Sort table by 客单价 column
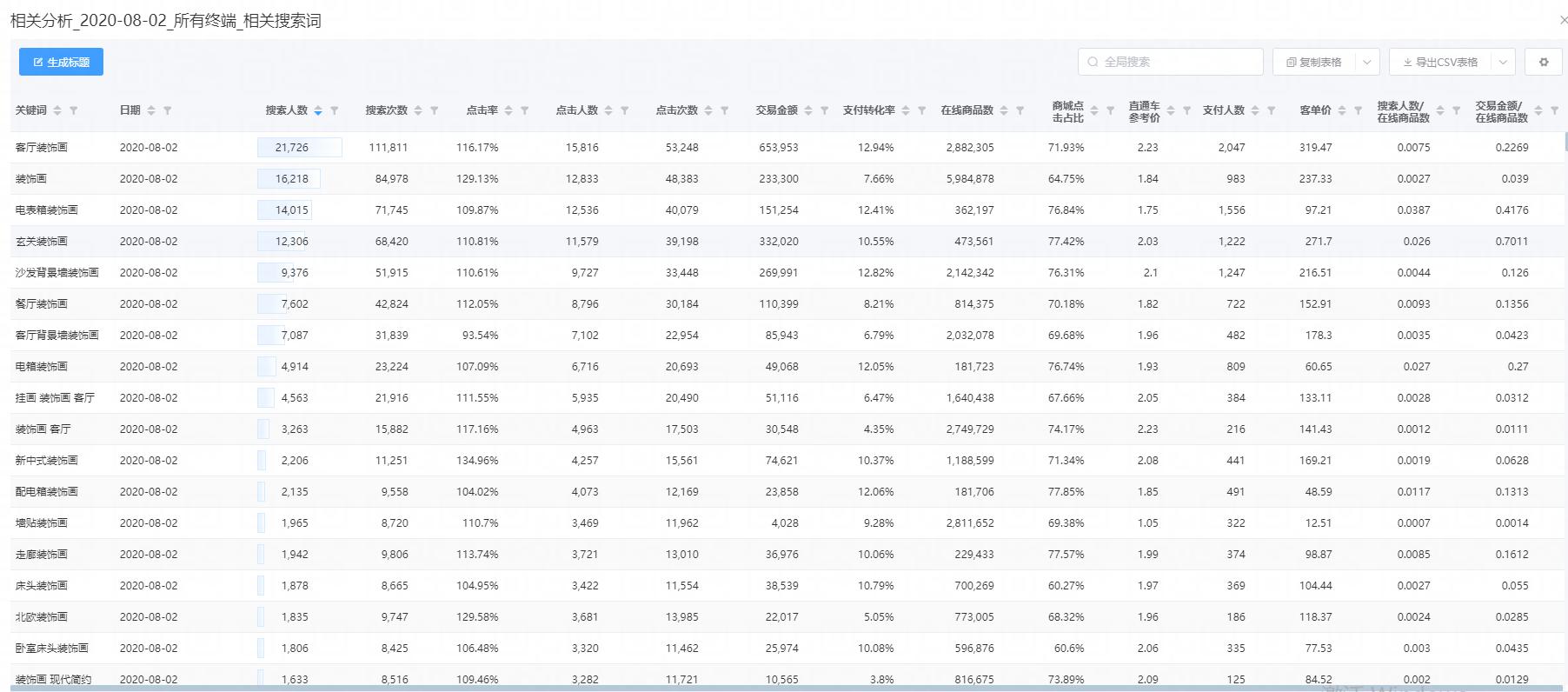 pos(1342,110)
